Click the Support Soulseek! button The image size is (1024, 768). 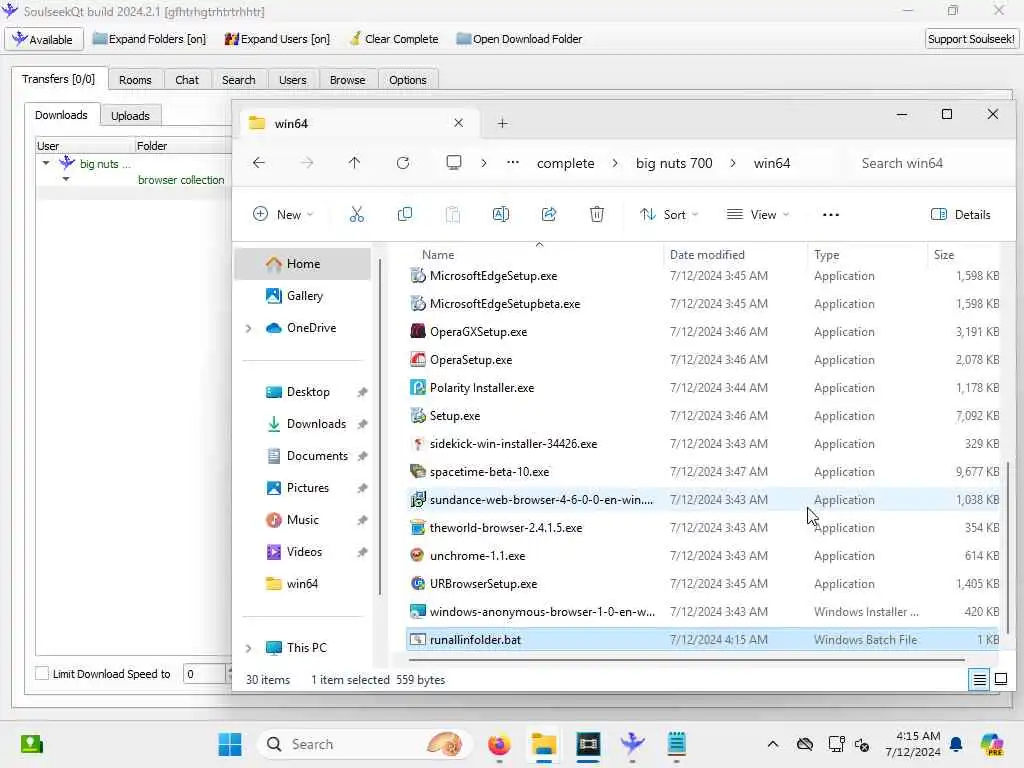point(971,39)
